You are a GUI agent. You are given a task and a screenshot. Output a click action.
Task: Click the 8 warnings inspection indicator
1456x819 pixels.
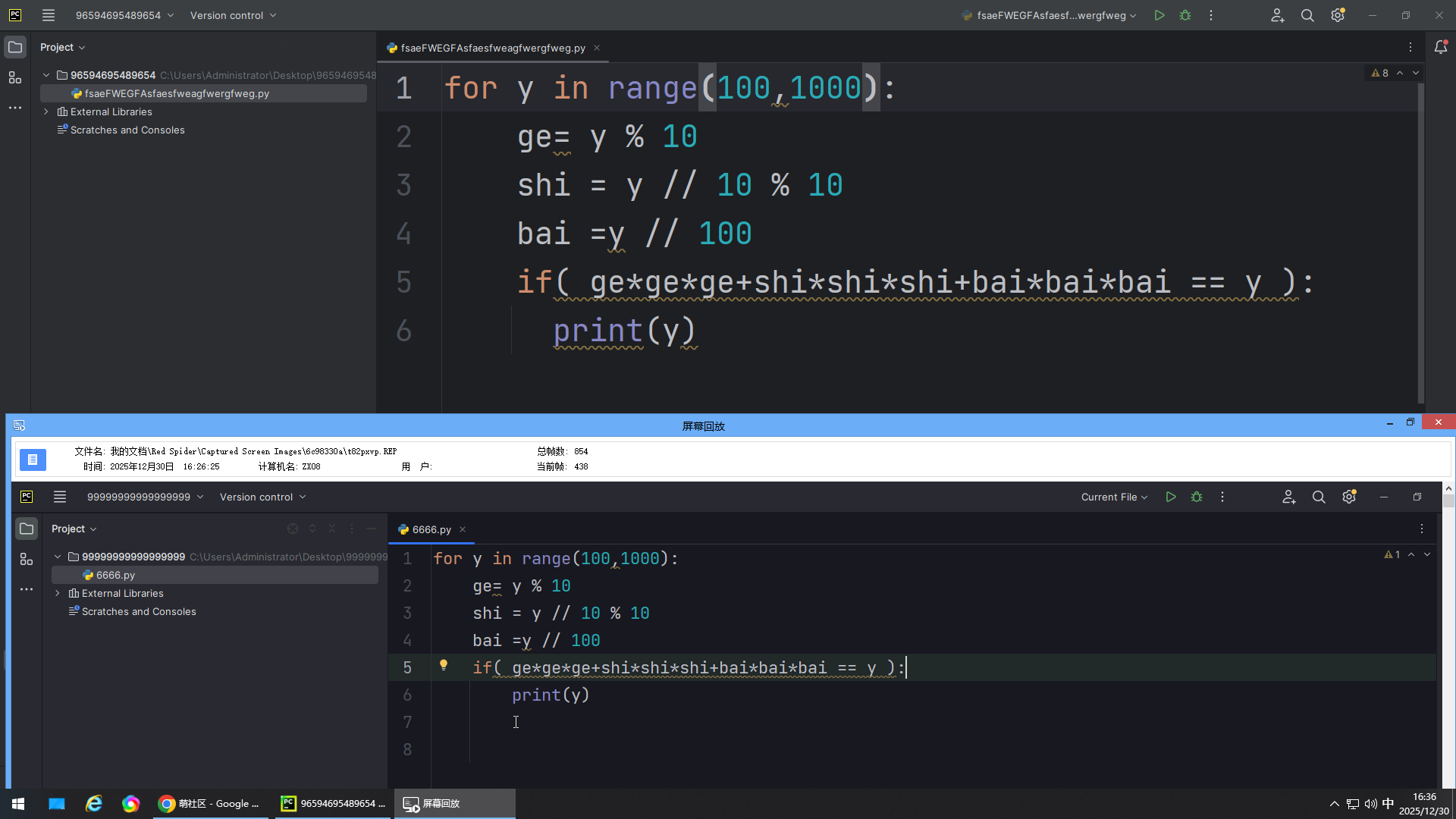[1380, 73]
